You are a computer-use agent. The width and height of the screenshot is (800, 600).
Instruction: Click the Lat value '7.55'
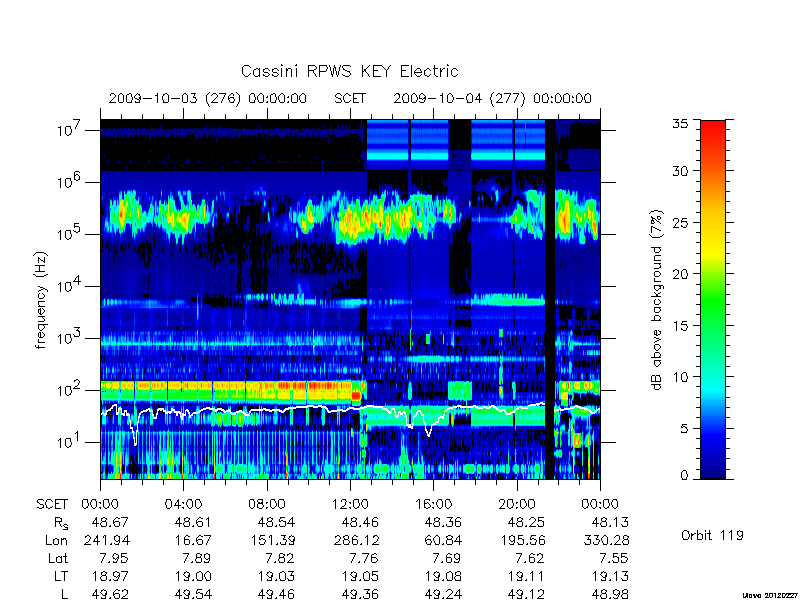[613, 558]
